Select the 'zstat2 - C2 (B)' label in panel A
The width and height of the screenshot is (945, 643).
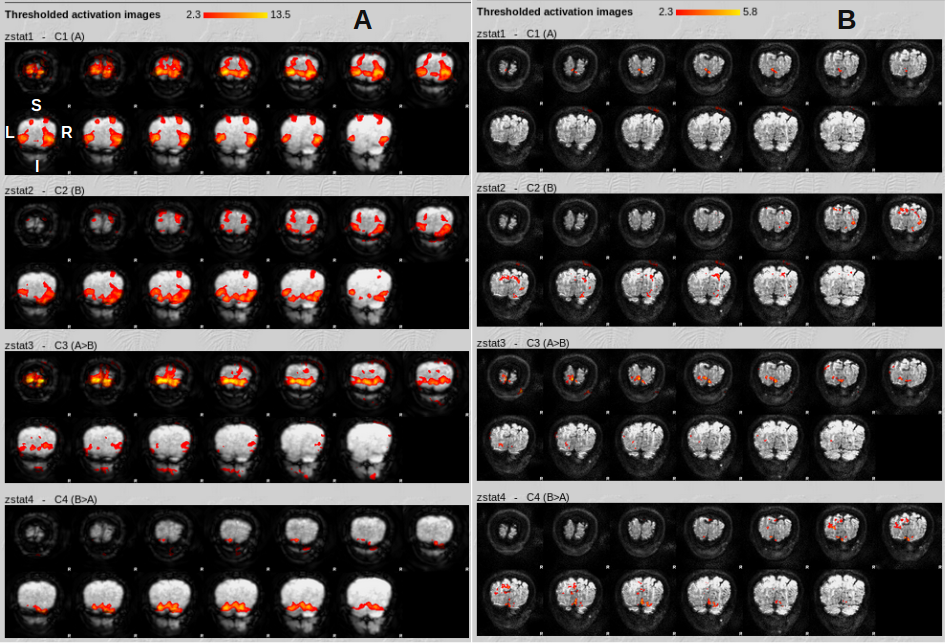45,190
